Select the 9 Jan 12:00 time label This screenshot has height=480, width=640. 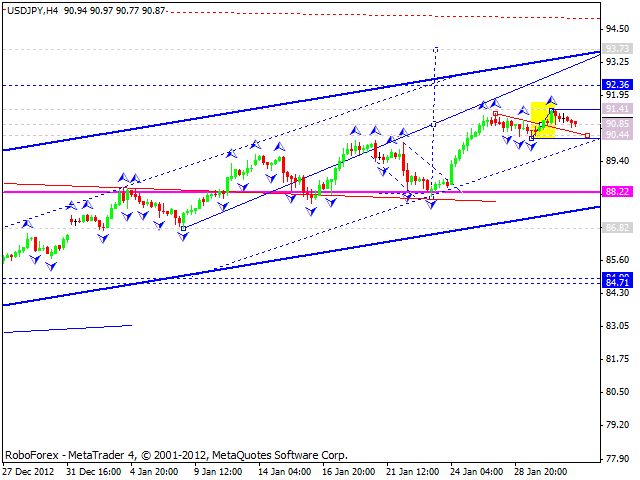tap(216, 471)
